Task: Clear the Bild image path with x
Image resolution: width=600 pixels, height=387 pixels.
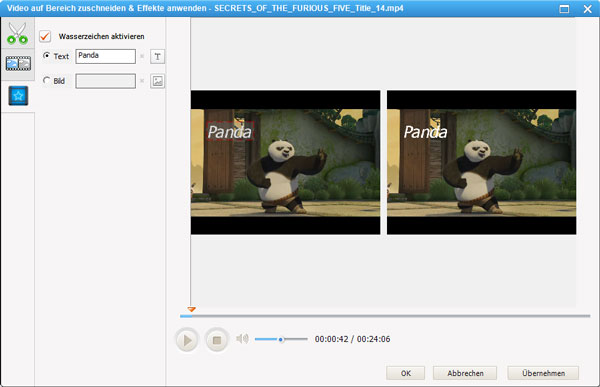Action: click(142, 81)
